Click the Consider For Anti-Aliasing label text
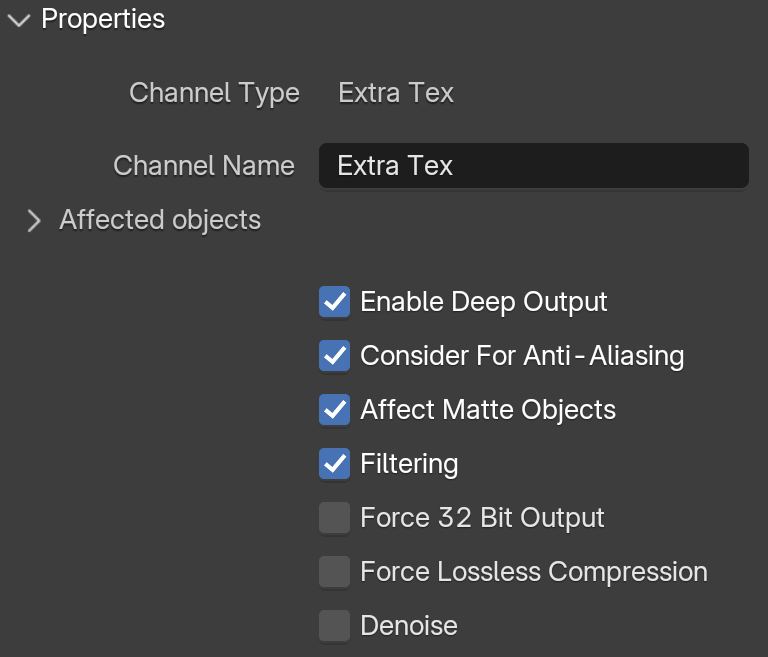Image resolution: width=768 pixels, height=657 pixels. pyautogui.click(x=522, y=356)
